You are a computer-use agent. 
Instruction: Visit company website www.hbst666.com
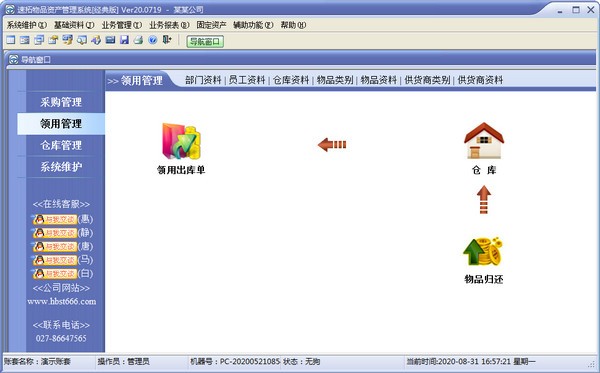coord(62,301)
